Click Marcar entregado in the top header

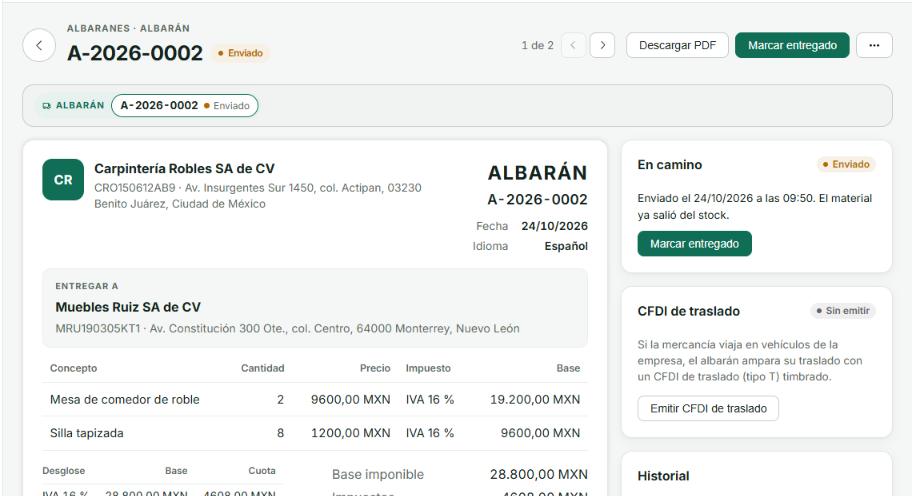click(x=792, y=45)
